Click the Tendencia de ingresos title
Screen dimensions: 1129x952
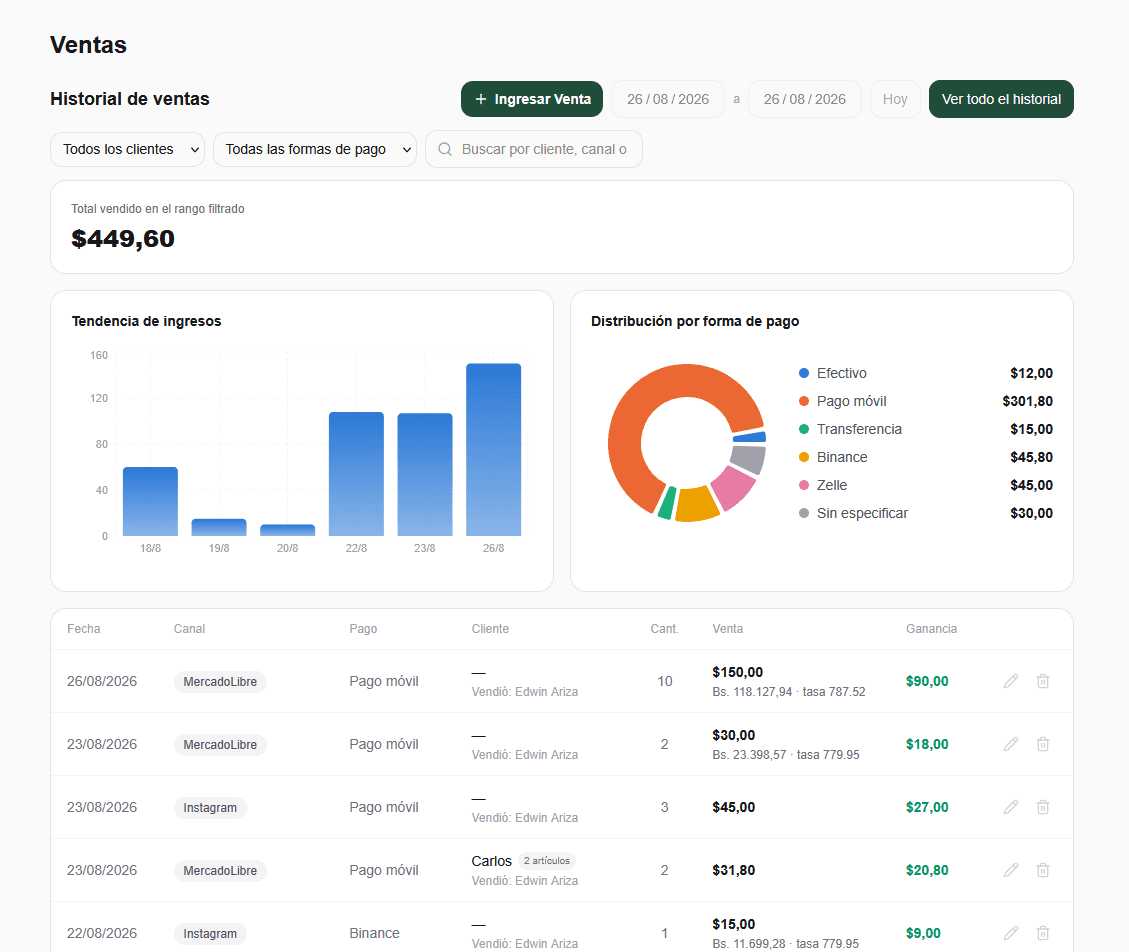coord(146,321)
